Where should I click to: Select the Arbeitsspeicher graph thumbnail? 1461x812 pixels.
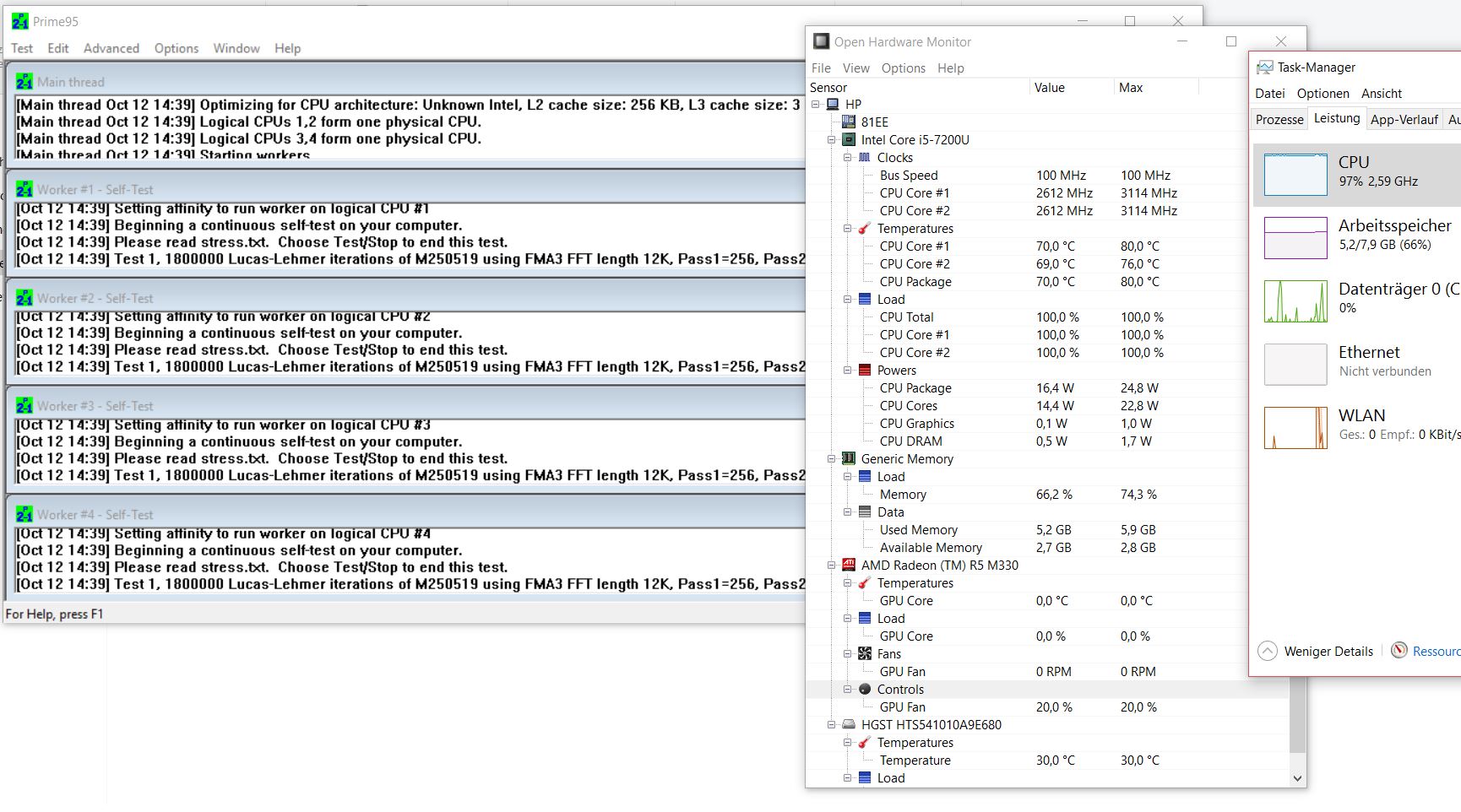coord(1295,238)
